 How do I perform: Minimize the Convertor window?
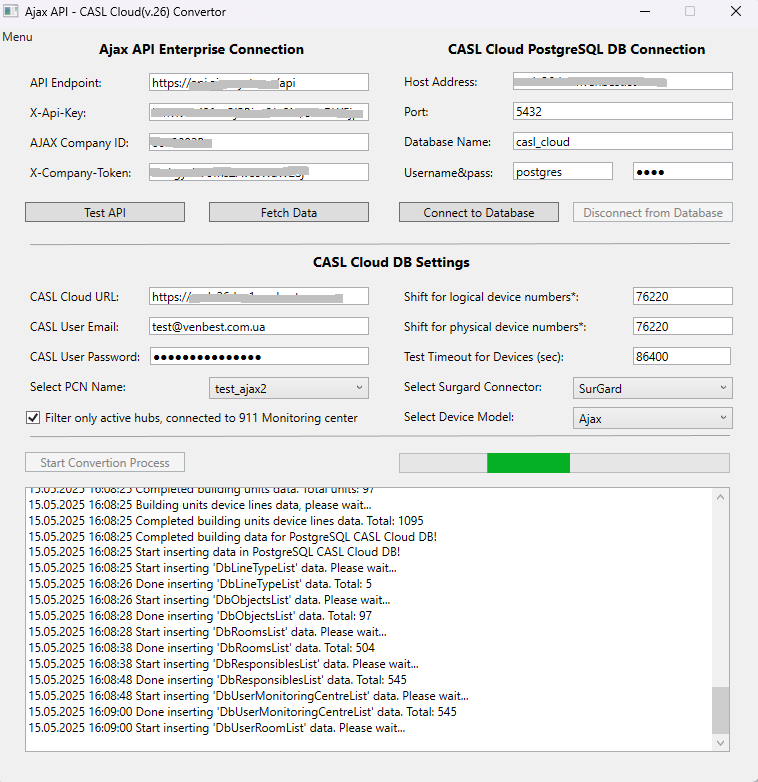pyautogui.click(x=645, y=11)
